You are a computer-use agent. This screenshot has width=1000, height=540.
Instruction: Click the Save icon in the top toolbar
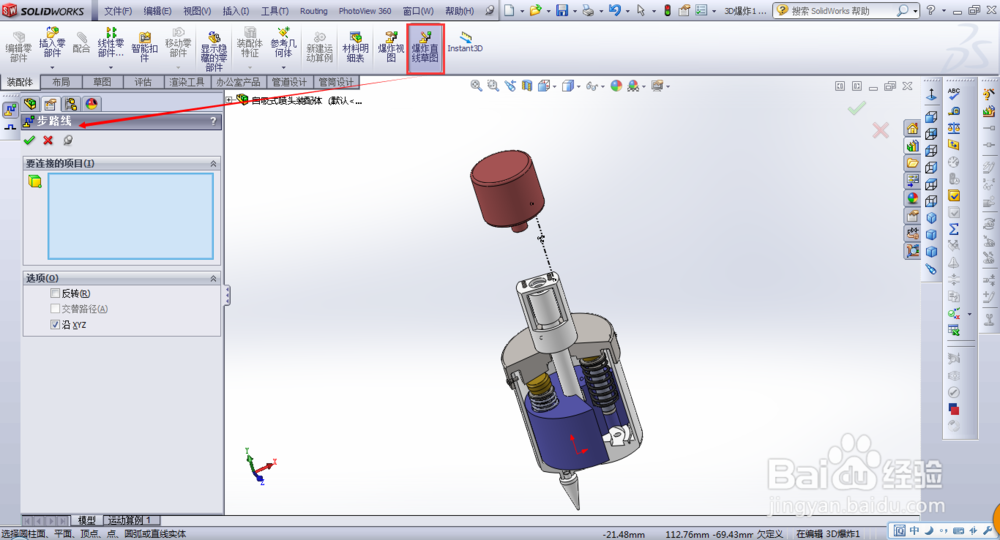[x=561, y=10]
